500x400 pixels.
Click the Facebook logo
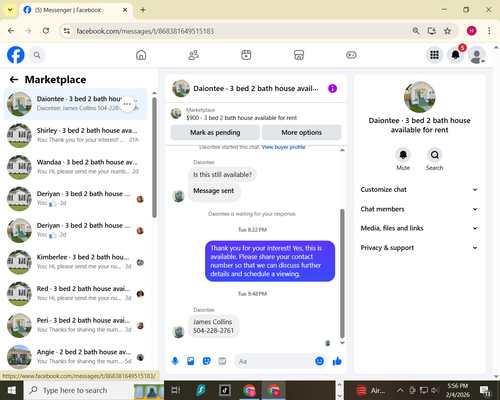click(16, 55)
